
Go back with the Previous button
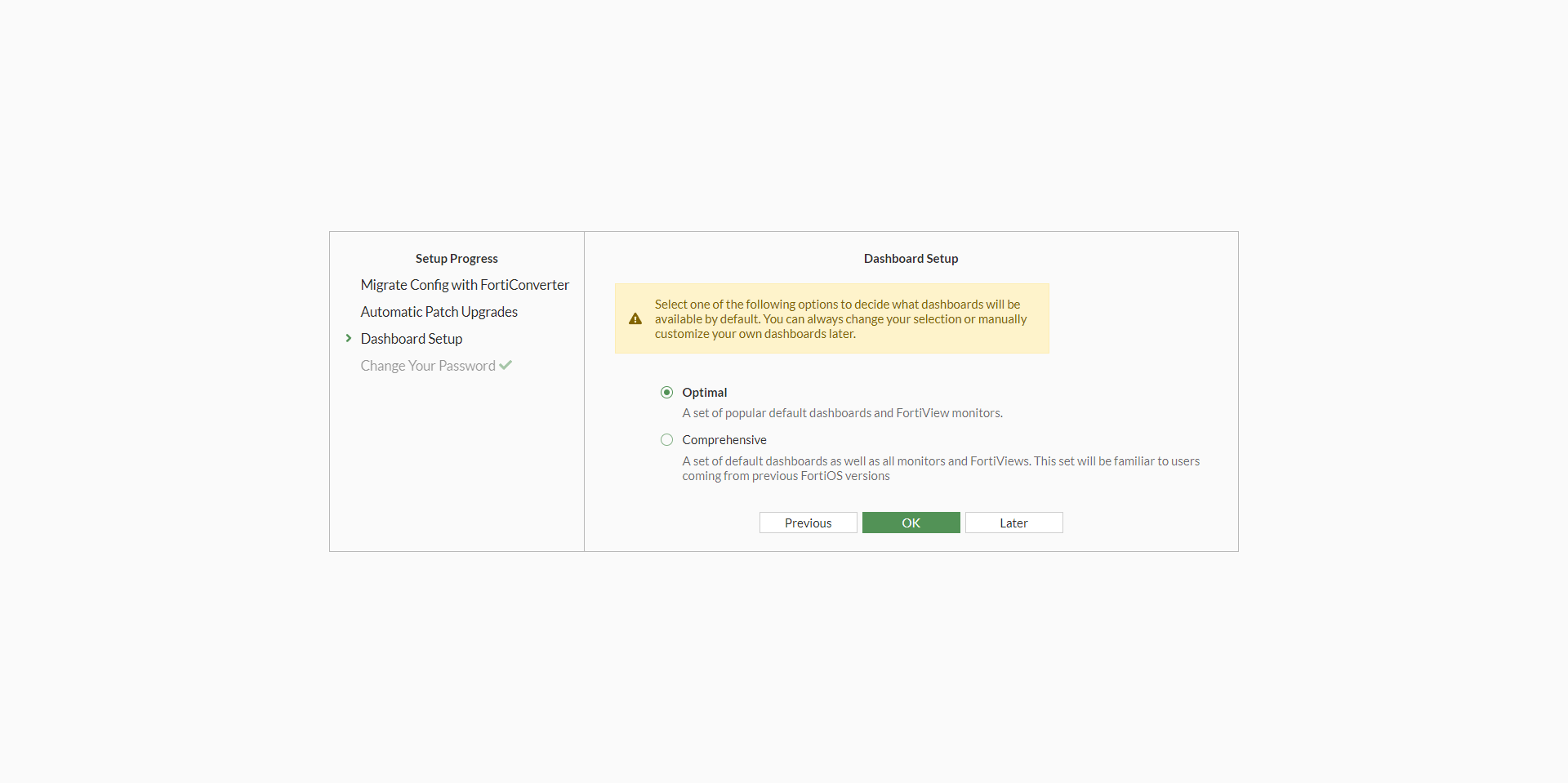(x=808, y=523)
